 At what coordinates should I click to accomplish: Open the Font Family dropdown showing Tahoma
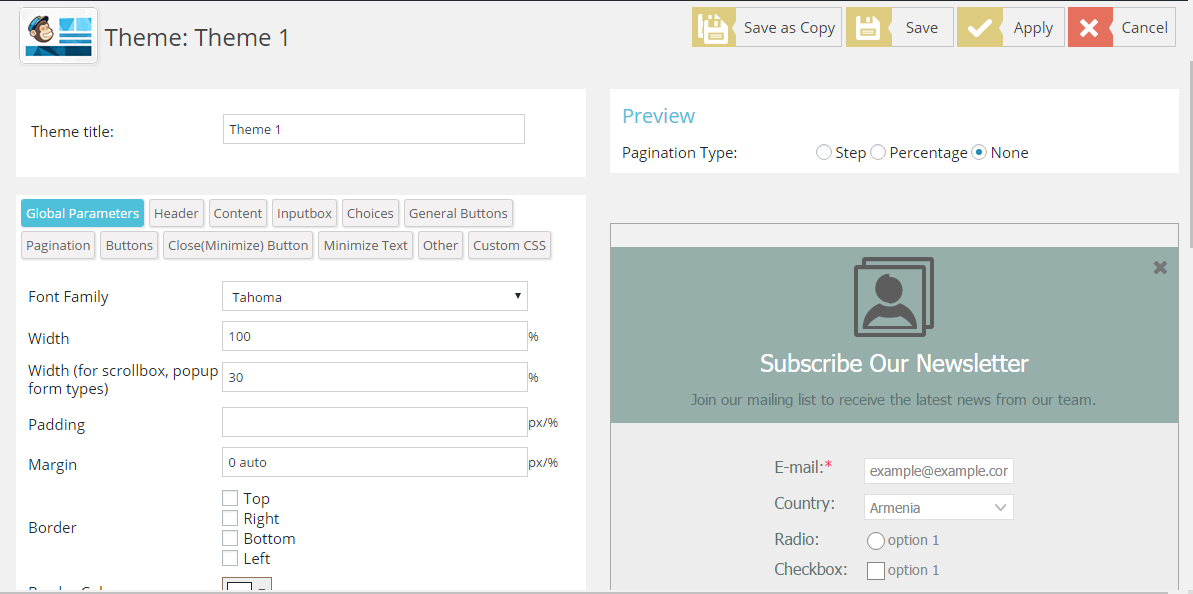[x=374, y=297]
